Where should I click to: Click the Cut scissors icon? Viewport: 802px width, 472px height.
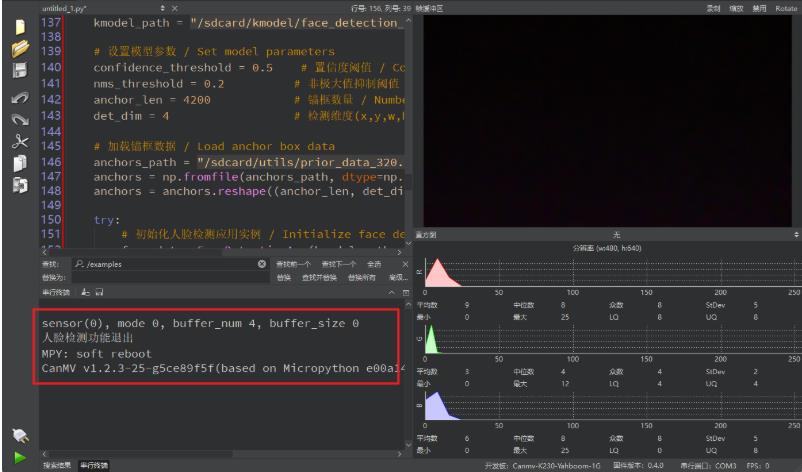click(19, 141)
